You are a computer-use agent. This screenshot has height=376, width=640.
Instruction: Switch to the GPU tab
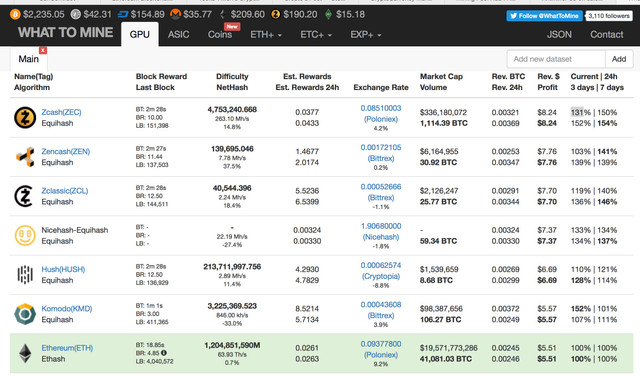point(140,34)
